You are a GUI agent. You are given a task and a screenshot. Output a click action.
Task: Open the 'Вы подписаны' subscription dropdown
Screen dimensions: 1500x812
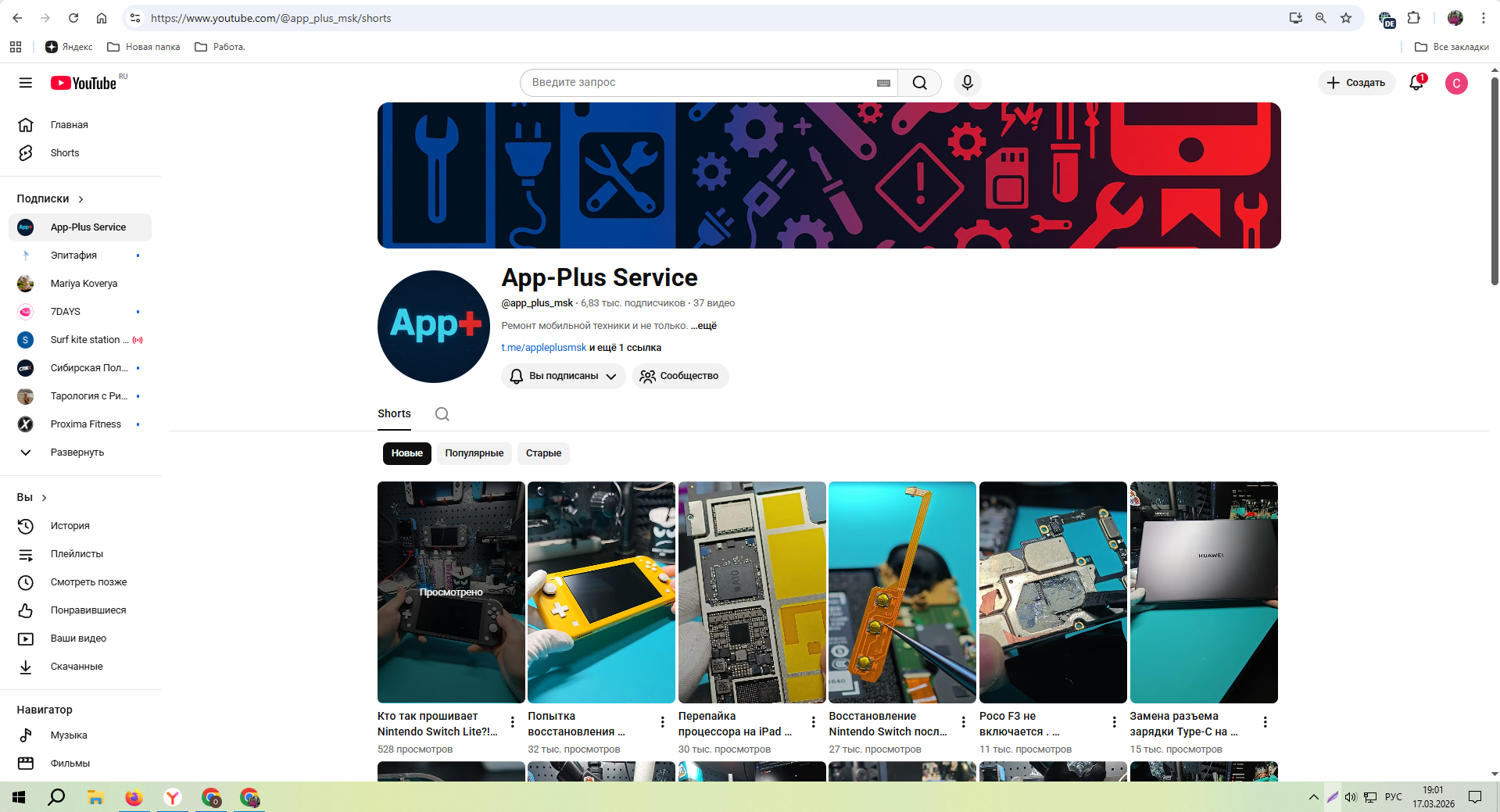(564, 376)
